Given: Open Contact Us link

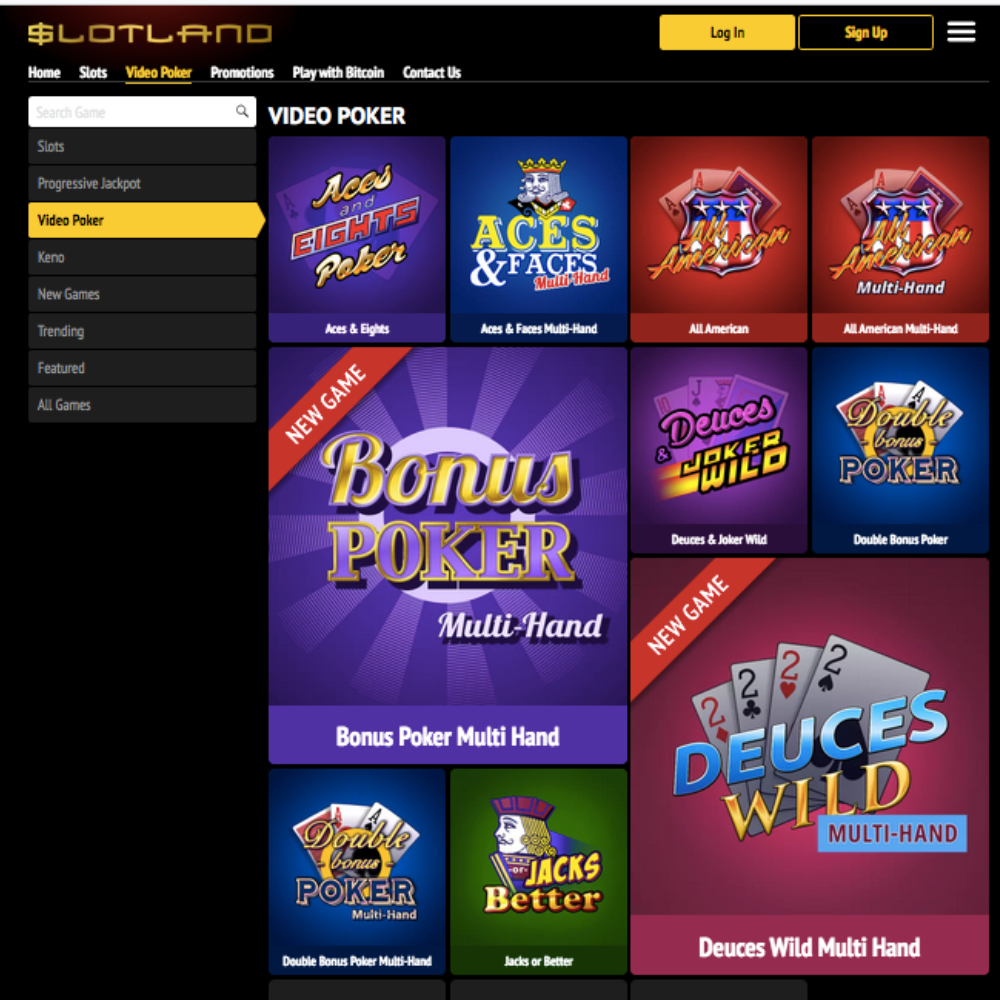Looking at the screenshot, I should 432,73.
